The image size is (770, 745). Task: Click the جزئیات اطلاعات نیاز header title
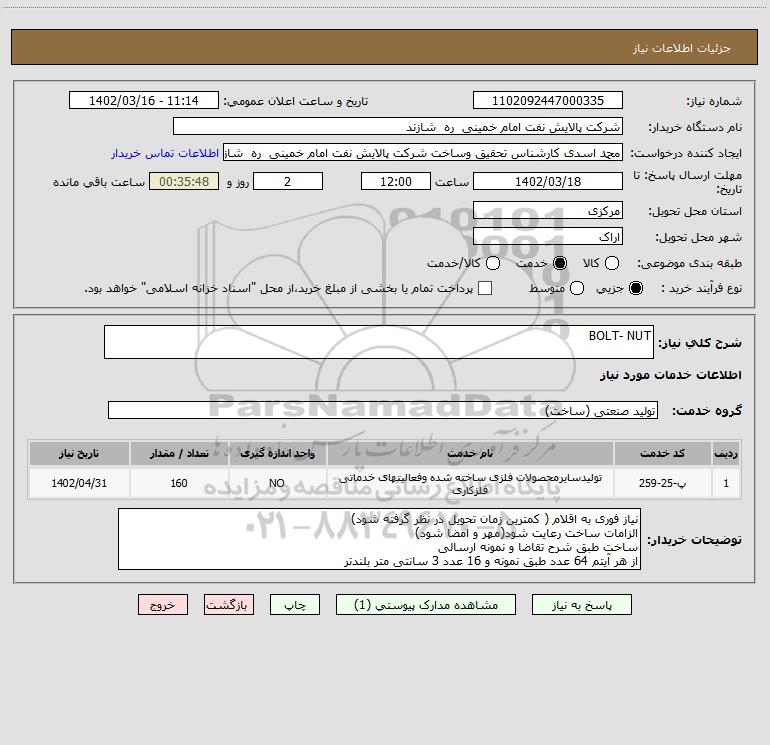coord(681,48)
